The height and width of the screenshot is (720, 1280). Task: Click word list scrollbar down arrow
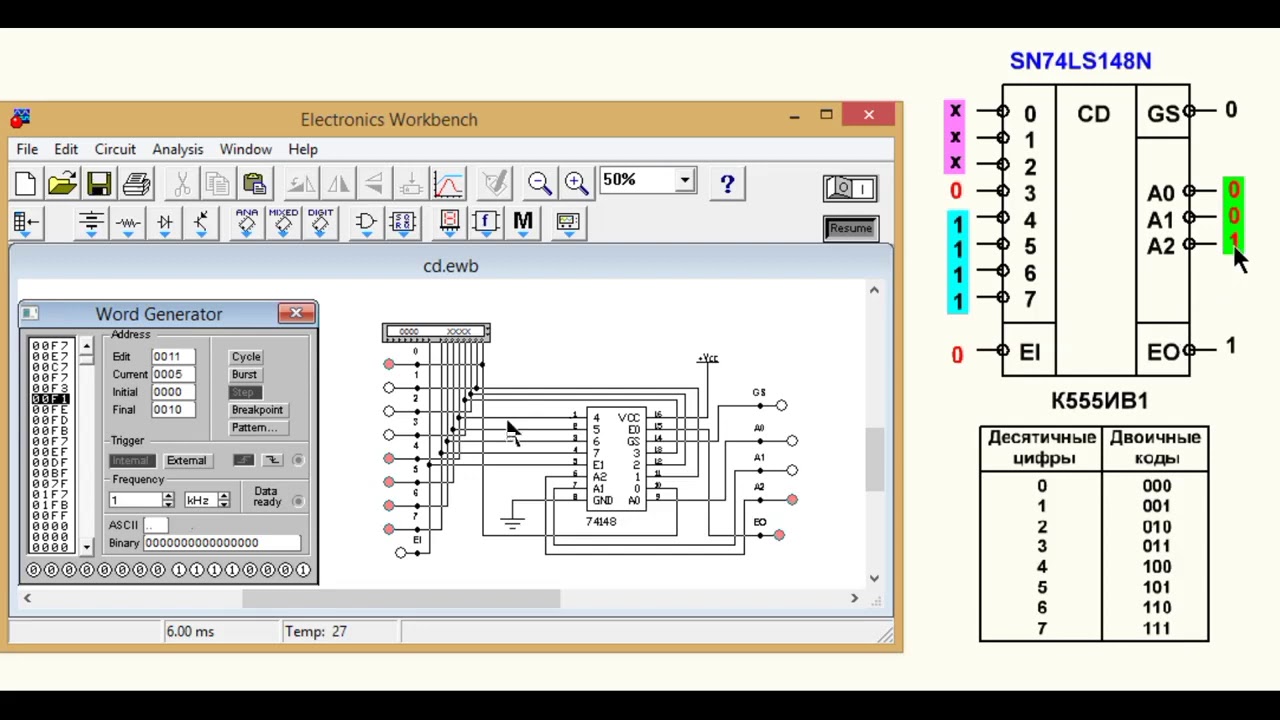(87, 547)
